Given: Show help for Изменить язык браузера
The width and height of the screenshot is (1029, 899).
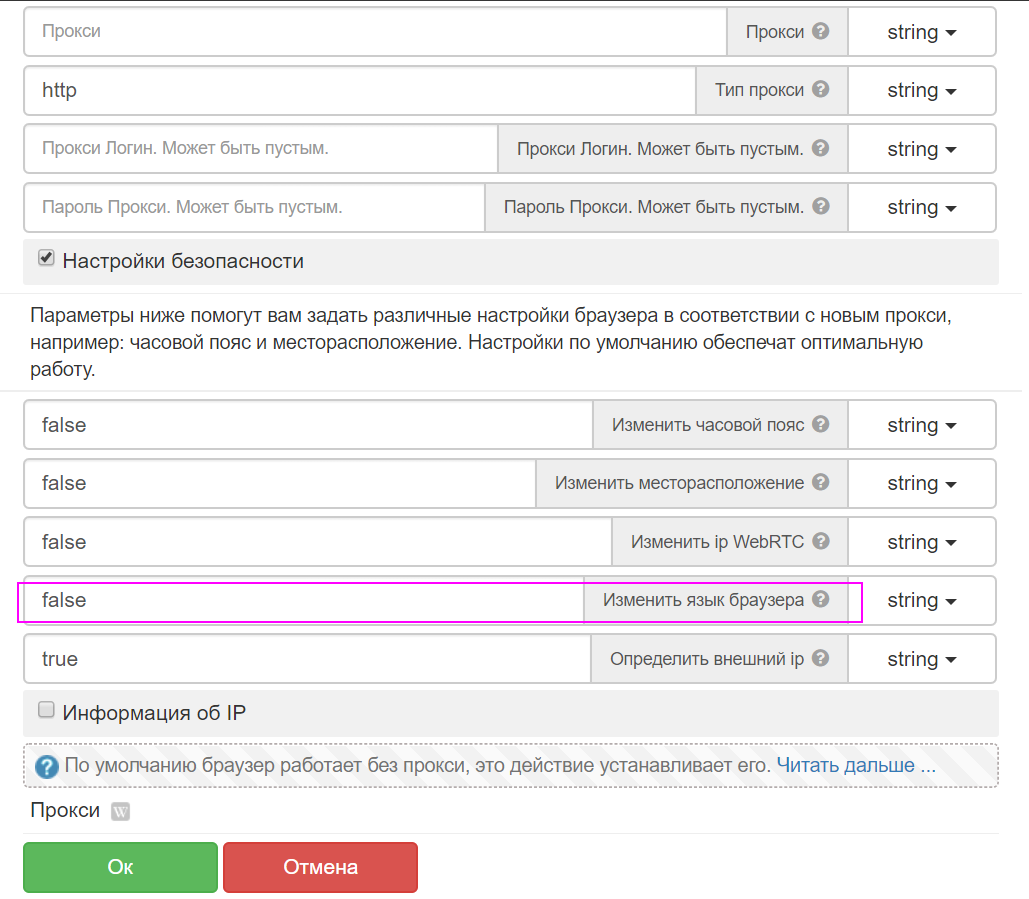Looking at the screenshot, I should click(x=821, y=600).
